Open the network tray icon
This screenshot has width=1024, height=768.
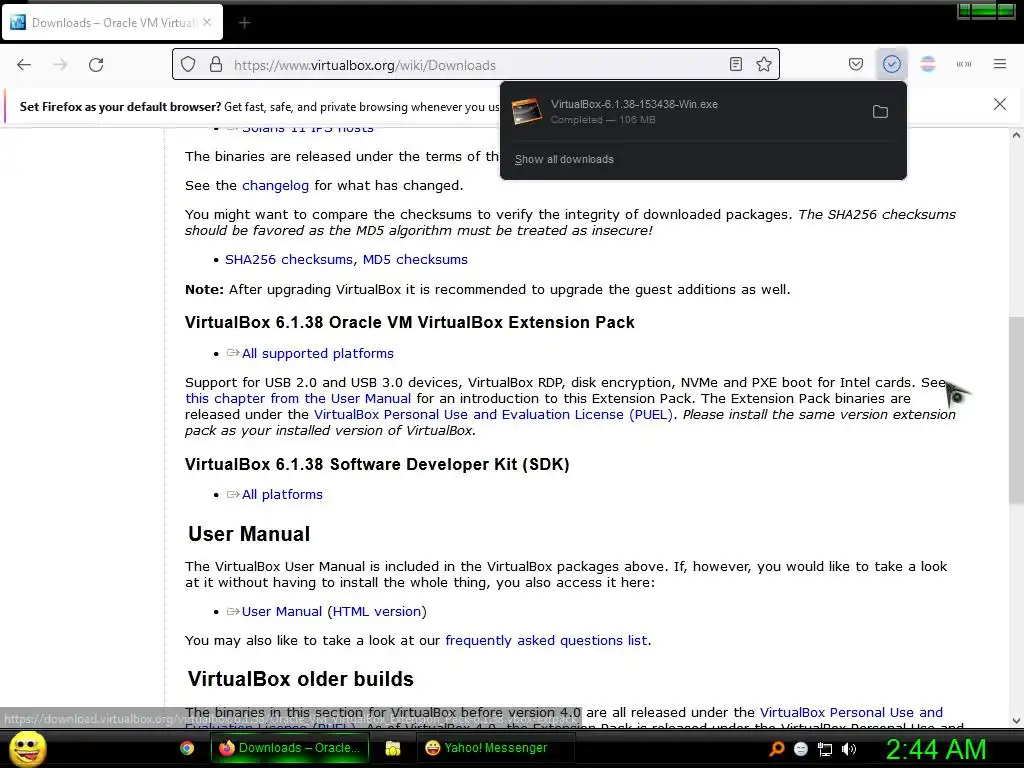tap(825, 749)
